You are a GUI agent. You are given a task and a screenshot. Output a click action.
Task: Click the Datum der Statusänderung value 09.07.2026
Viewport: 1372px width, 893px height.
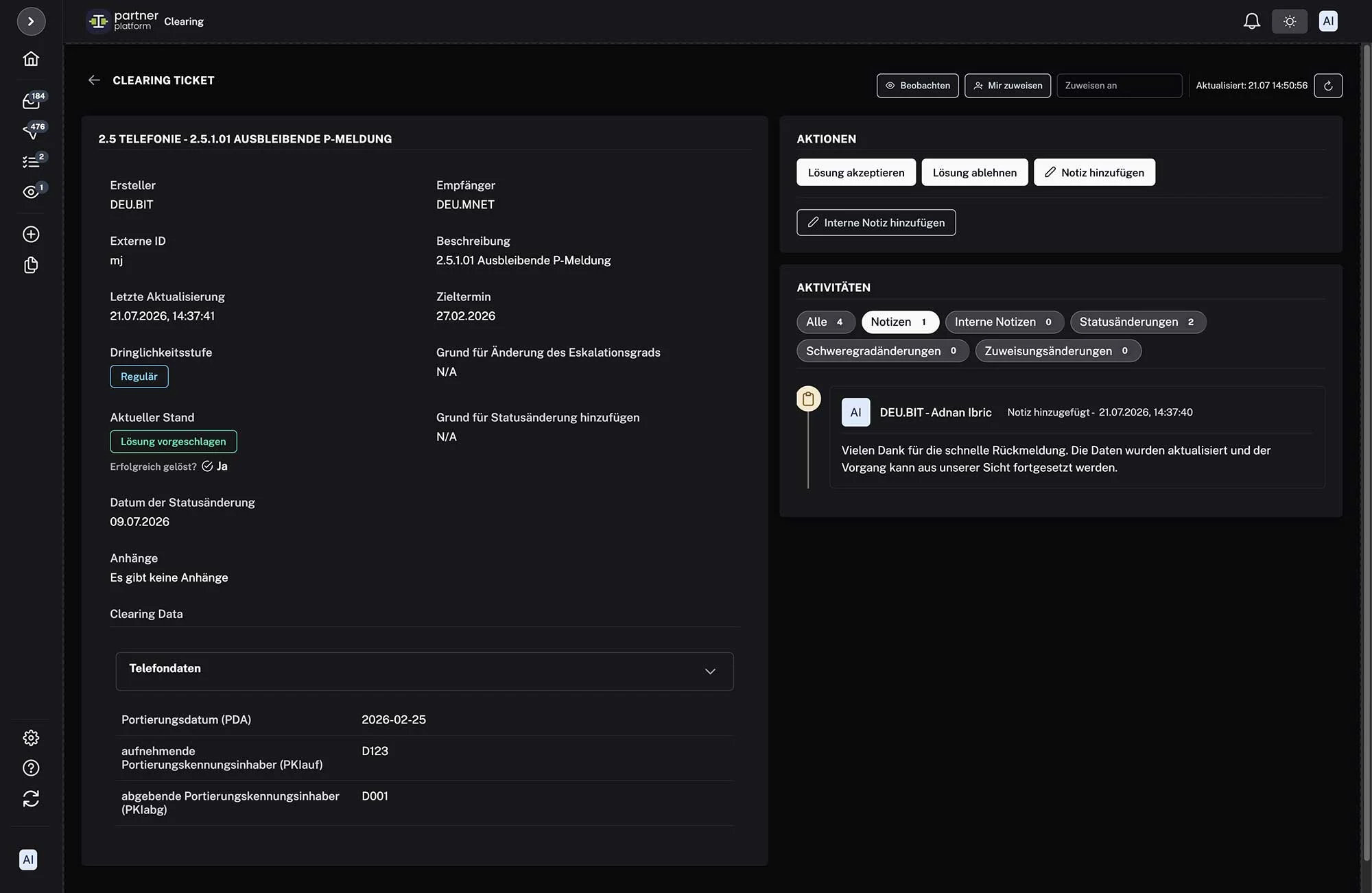[140, 521]
